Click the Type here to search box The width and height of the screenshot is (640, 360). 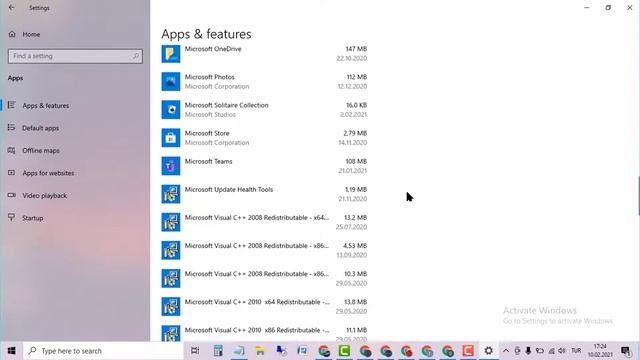pos(104,351)
